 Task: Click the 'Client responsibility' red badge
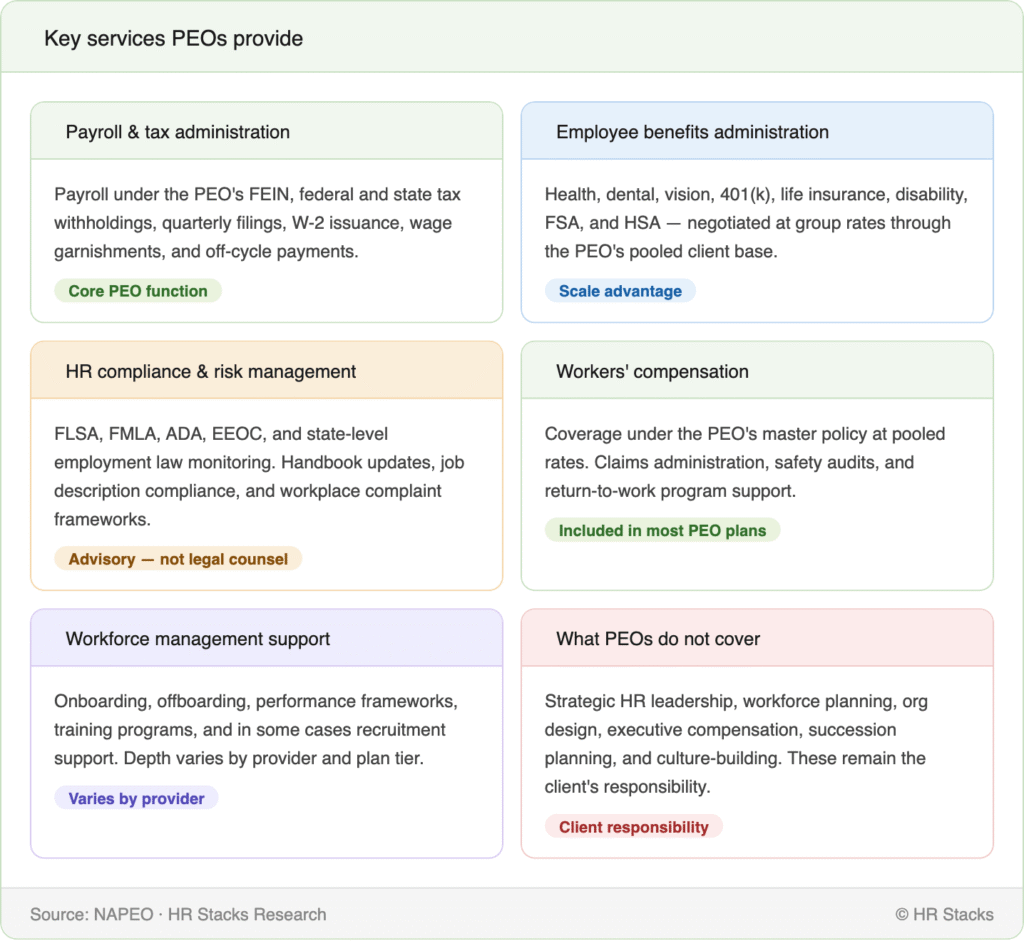pos(633,827)
